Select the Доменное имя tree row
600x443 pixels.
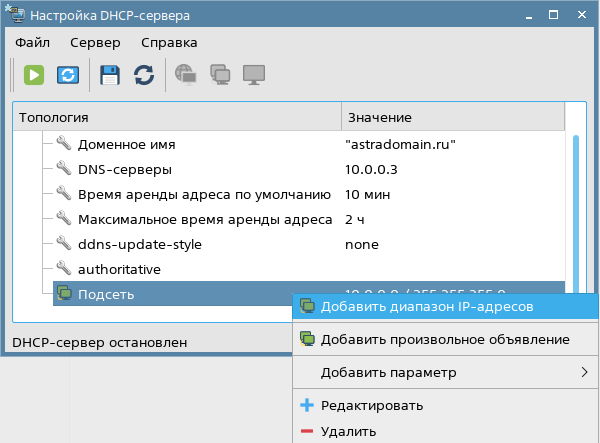[x=140, y=144]
